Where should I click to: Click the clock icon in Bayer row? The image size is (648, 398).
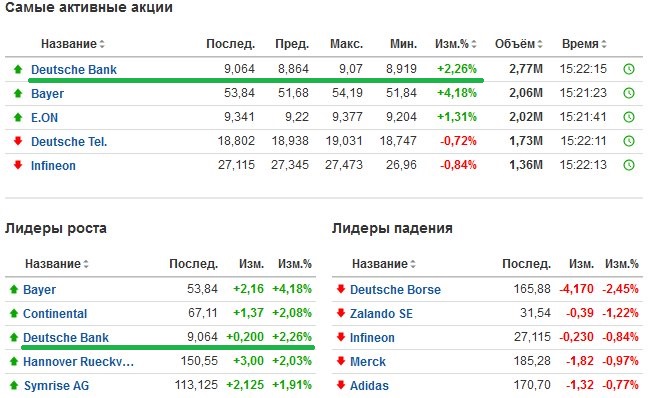pyautogui.click(x=629, y=93)
